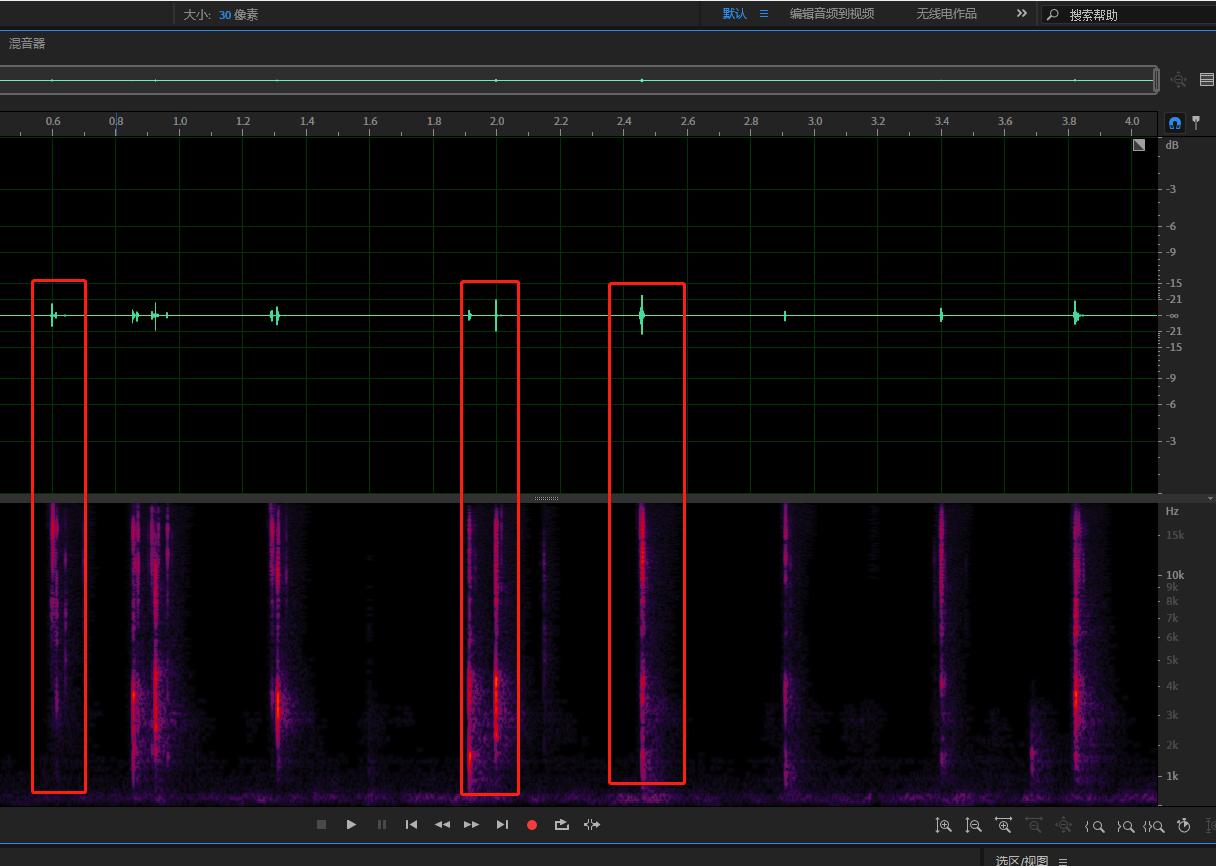This screenshot has width=1216, height=866.
Task: Start recording with the red Record button
Action: pos(532,825)
